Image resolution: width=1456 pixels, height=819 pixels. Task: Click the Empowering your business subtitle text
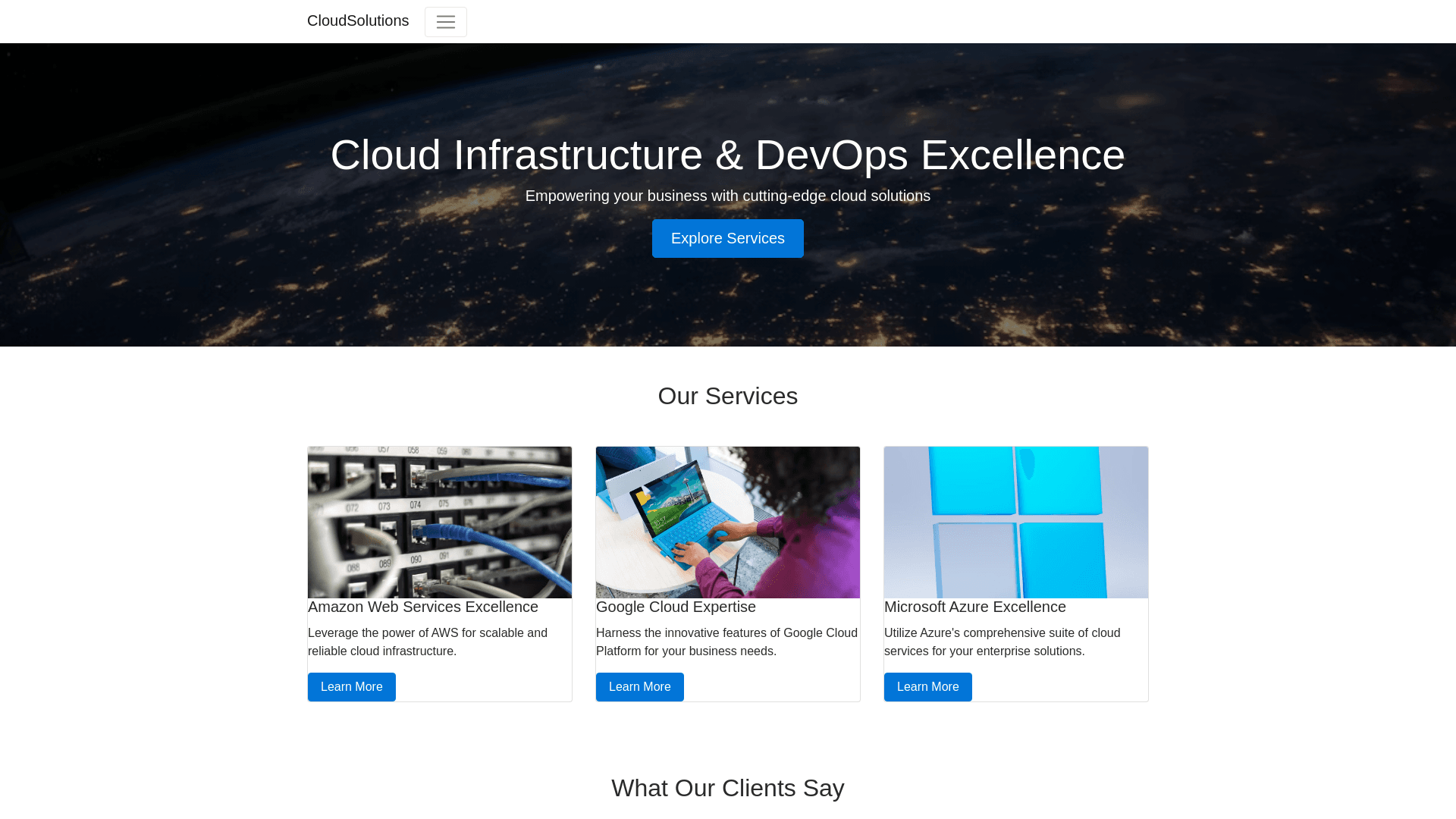[x=727, y=196]
